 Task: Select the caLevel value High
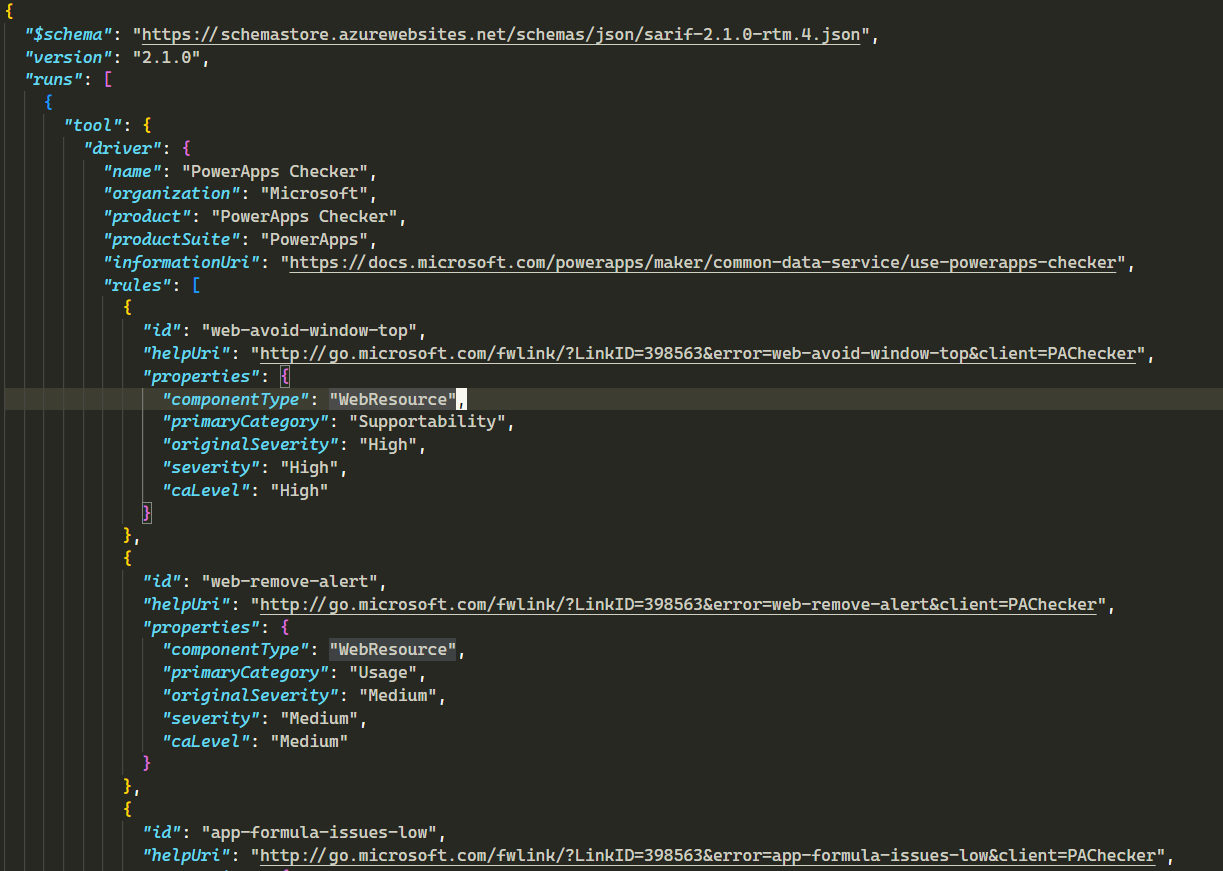point(299,489)
